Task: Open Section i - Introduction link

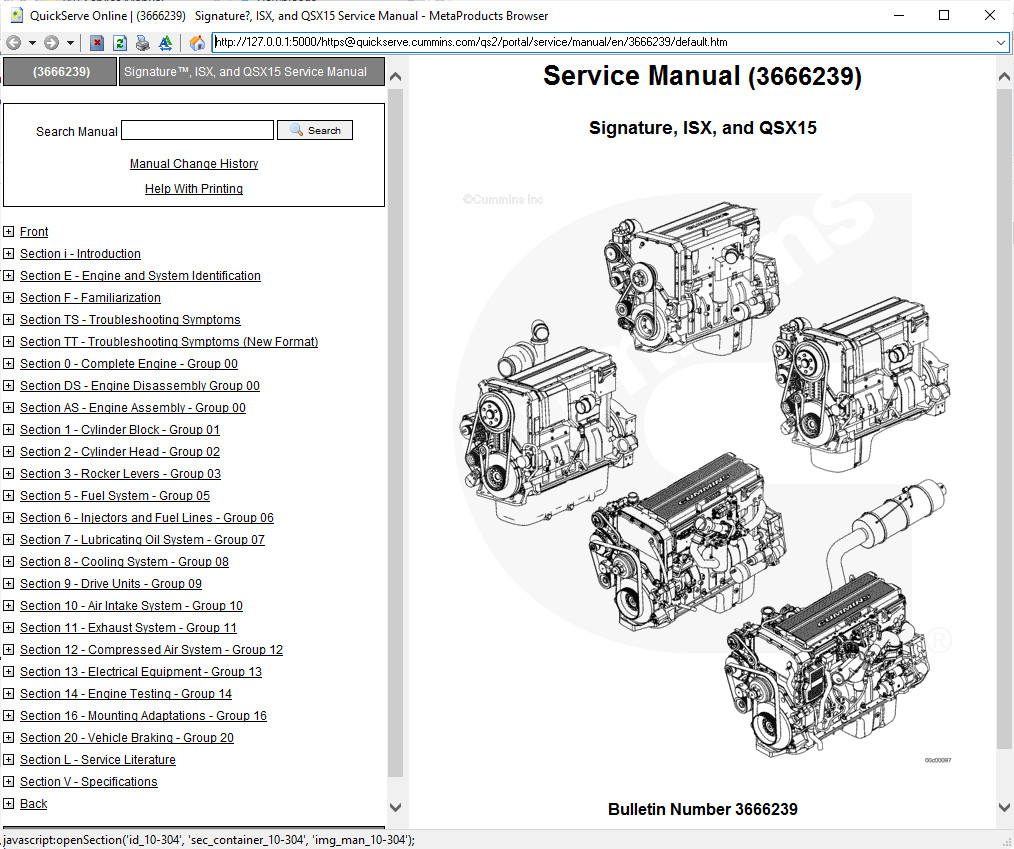Action: [x=80, y=253]
